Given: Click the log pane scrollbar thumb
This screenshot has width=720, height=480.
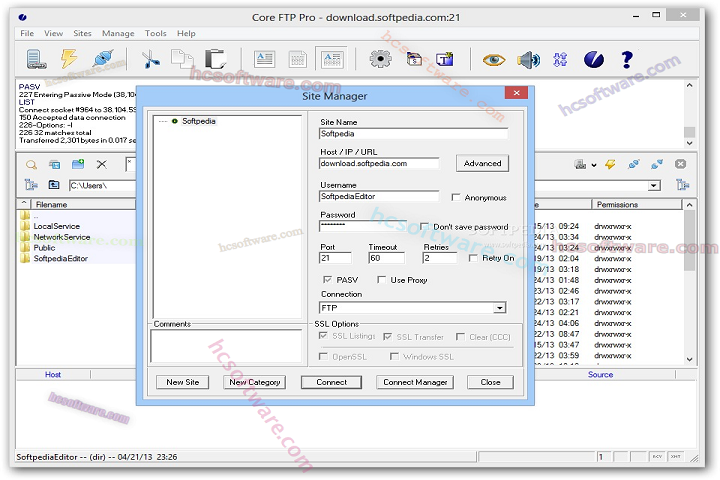Looking at the screenshot, I should pos(689,132).
